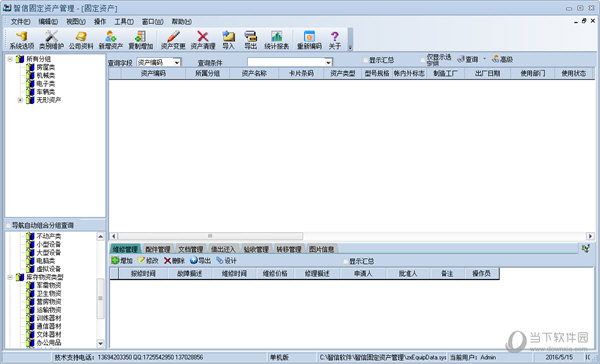600x364 pixels.
Task: Select 车辆类 in the group tree
Action: tap(46, 92)
